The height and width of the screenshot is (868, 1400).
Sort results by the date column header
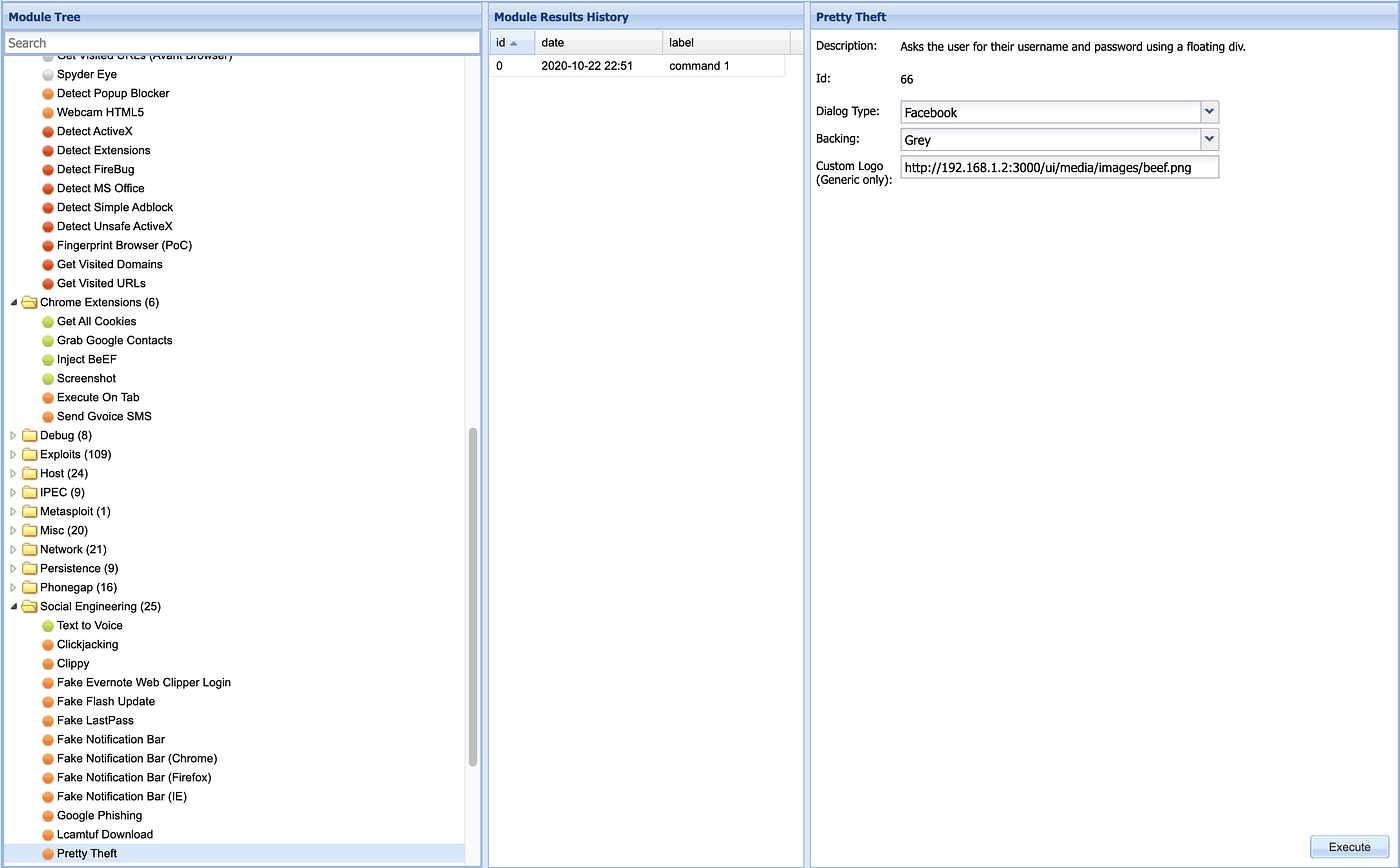pyautogui.click(x=598, y=43)
